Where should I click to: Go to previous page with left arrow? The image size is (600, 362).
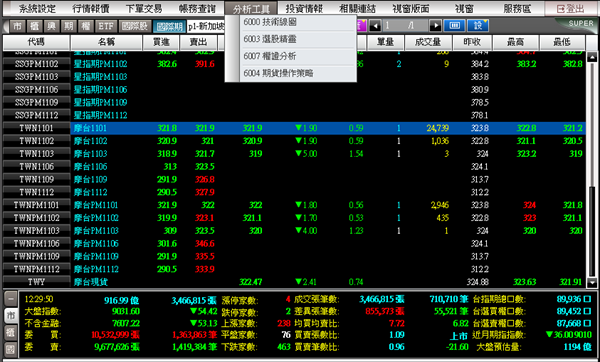[x=375, y=26]
